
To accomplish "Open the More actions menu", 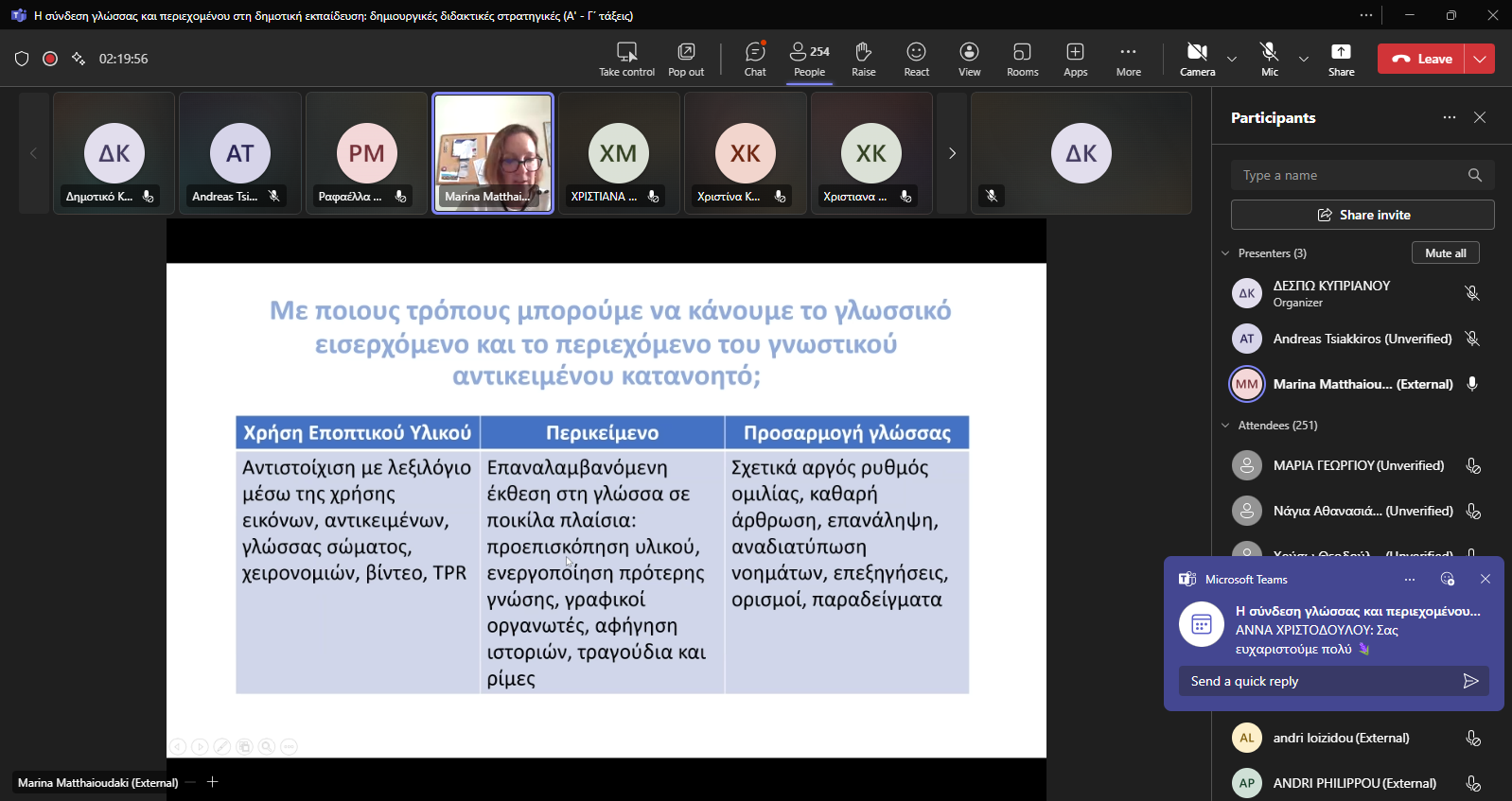I will point(1128,59).
